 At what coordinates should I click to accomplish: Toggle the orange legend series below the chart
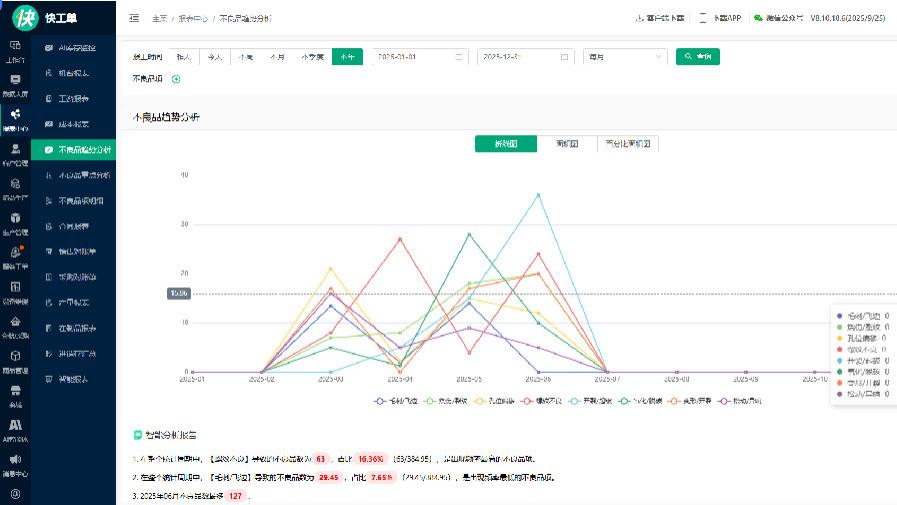[690, 401]
